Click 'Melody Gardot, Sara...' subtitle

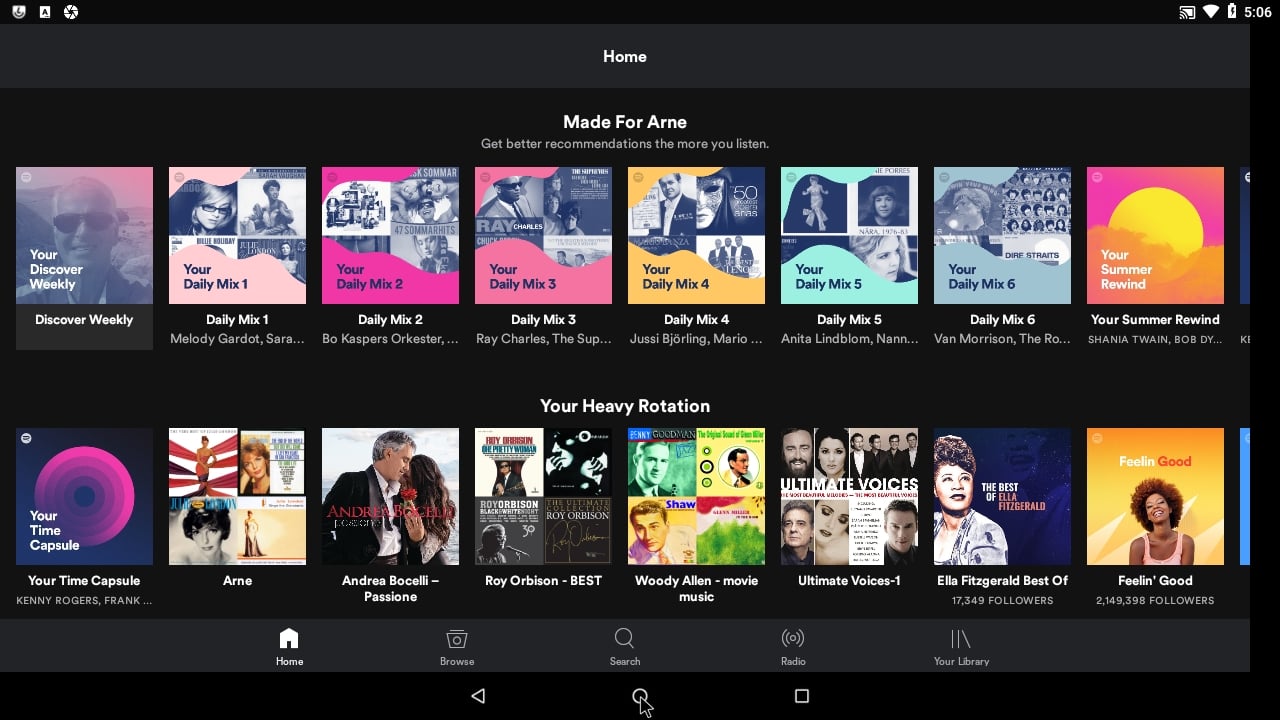point(237,339)
